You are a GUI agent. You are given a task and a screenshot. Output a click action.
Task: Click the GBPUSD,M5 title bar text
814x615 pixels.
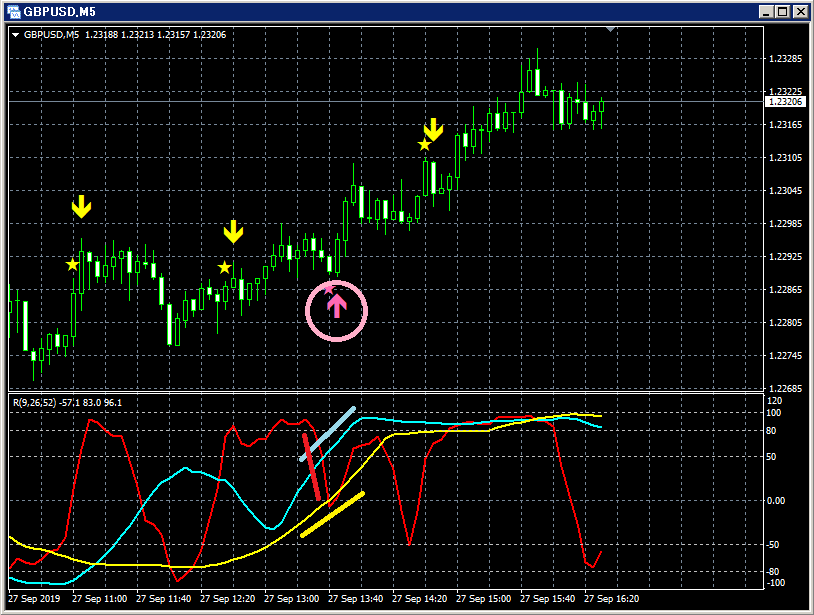(60, 11)
